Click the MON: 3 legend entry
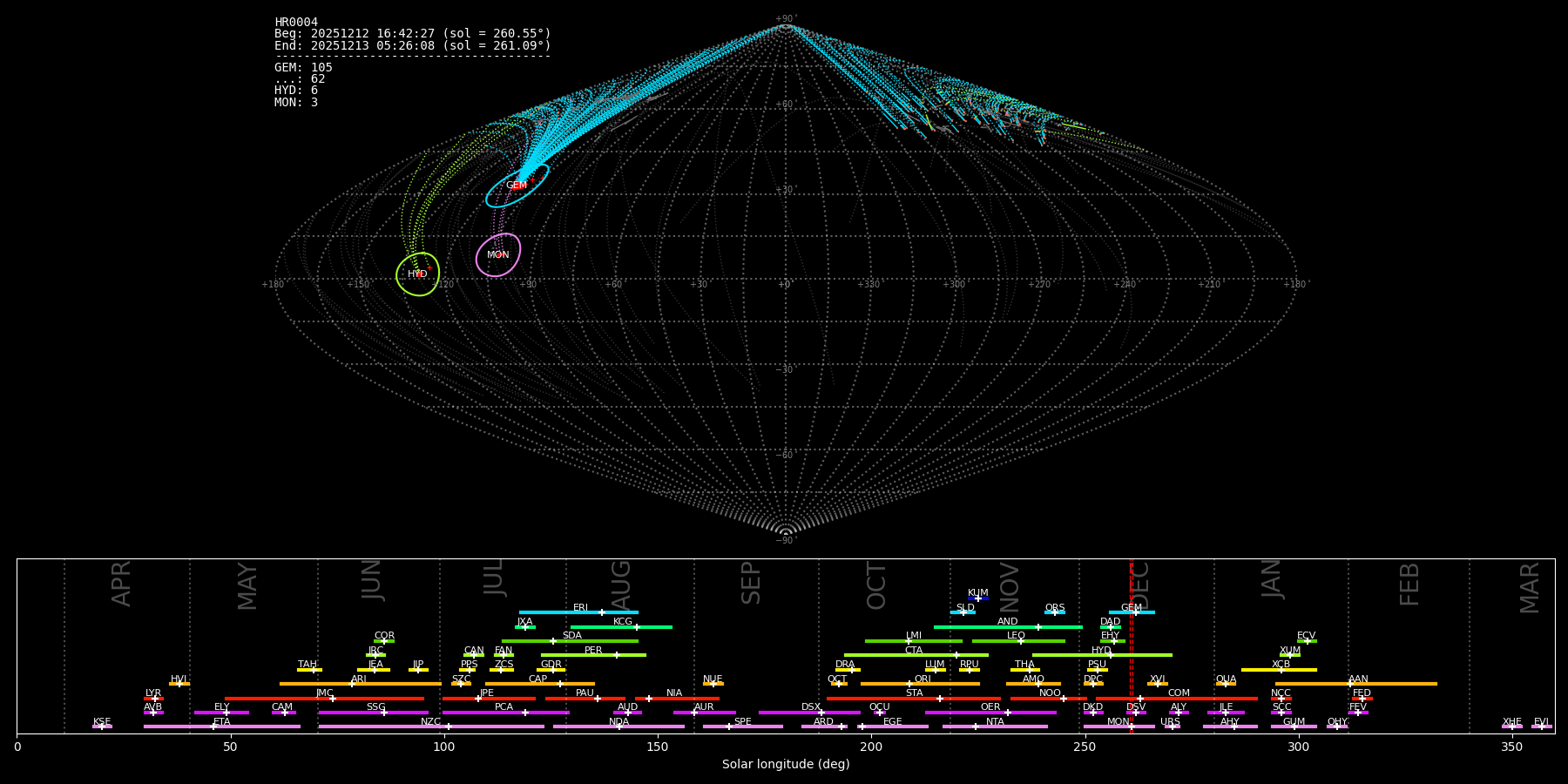Image resolution: width=1568 pixels, height=784 pixels. [296, 103]
